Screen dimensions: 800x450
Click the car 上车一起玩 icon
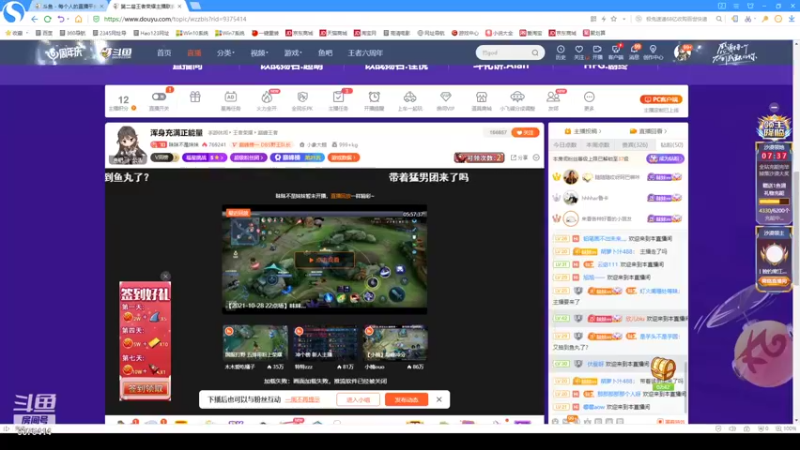coord(410,97)
